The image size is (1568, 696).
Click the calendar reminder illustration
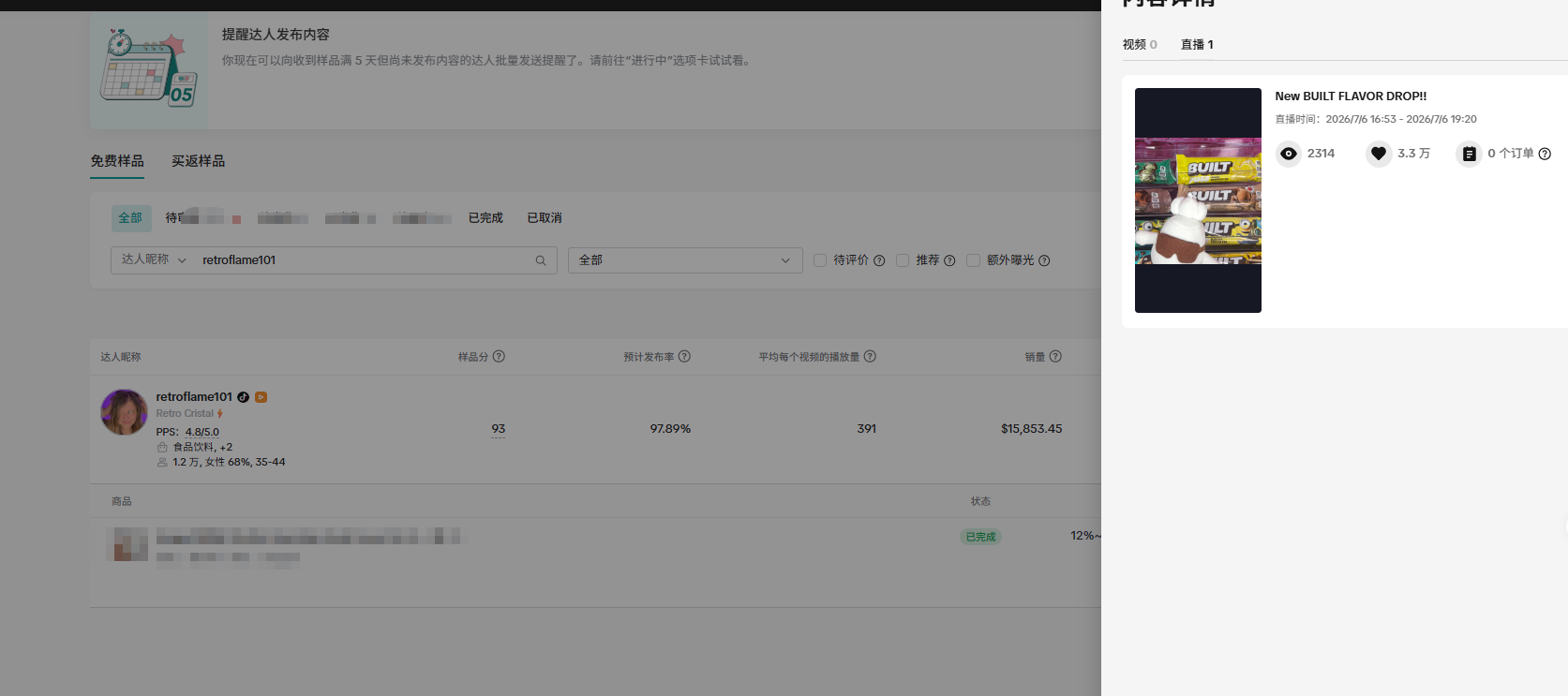149,70
